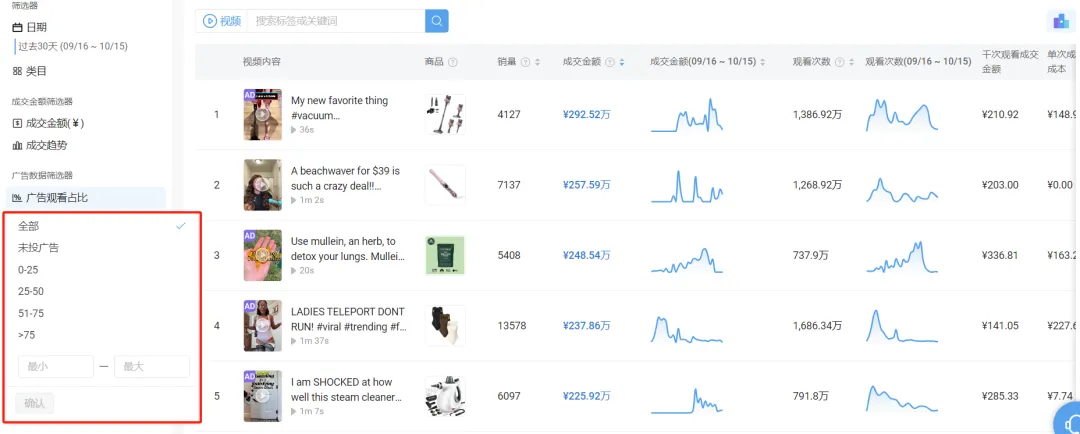Play the beachwaver video thumbnail
The width and height of the screenshot is (1080, 434).
point(262,185)
